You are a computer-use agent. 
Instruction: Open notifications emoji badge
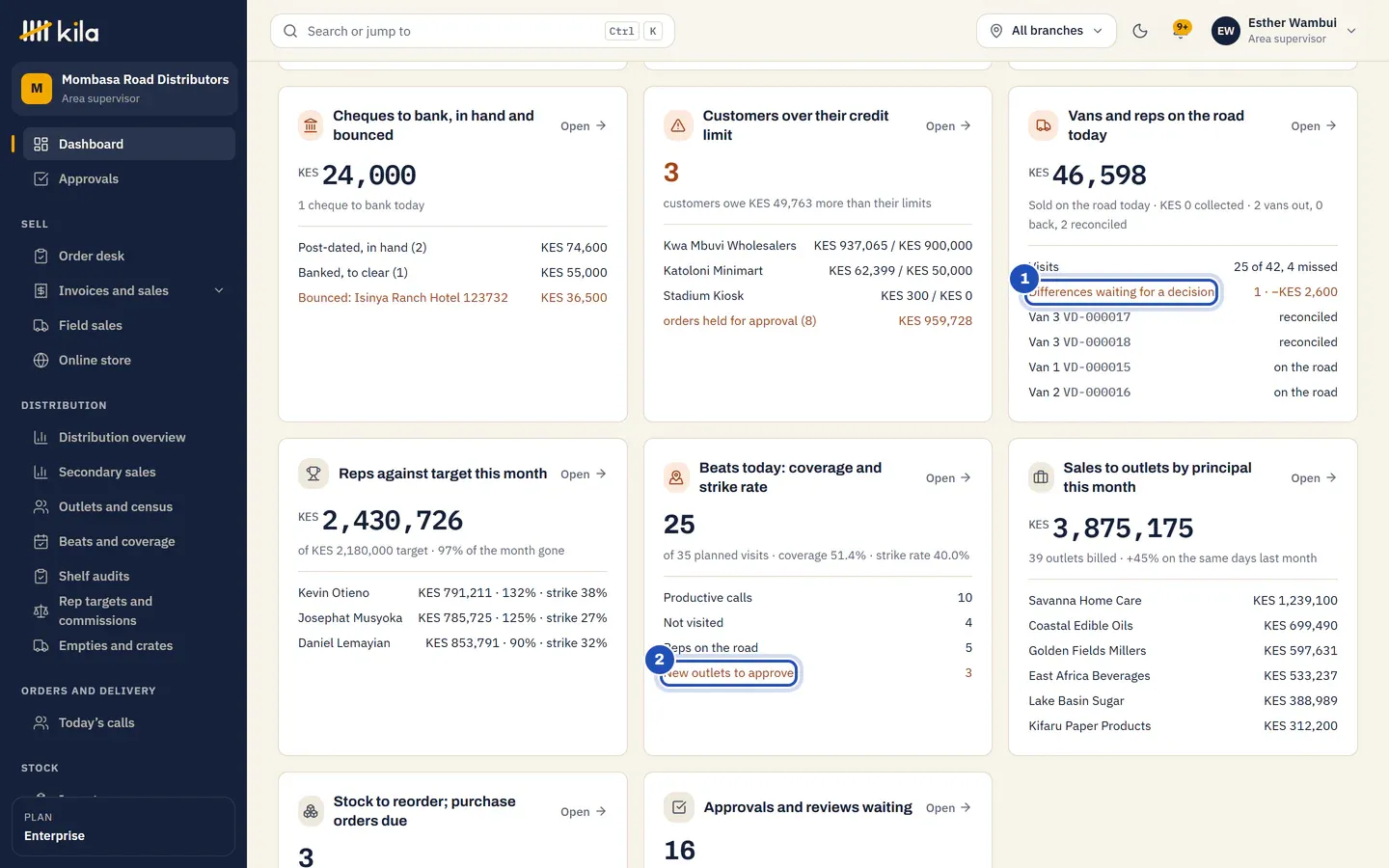point(1181,30)
